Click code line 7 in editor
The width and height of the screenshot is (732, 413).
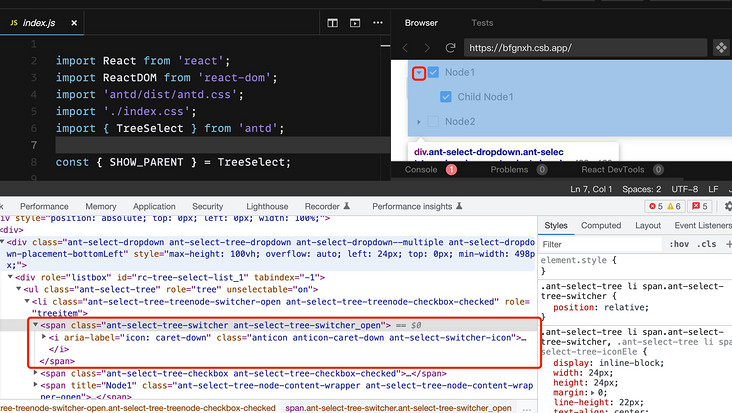point(223,145)
